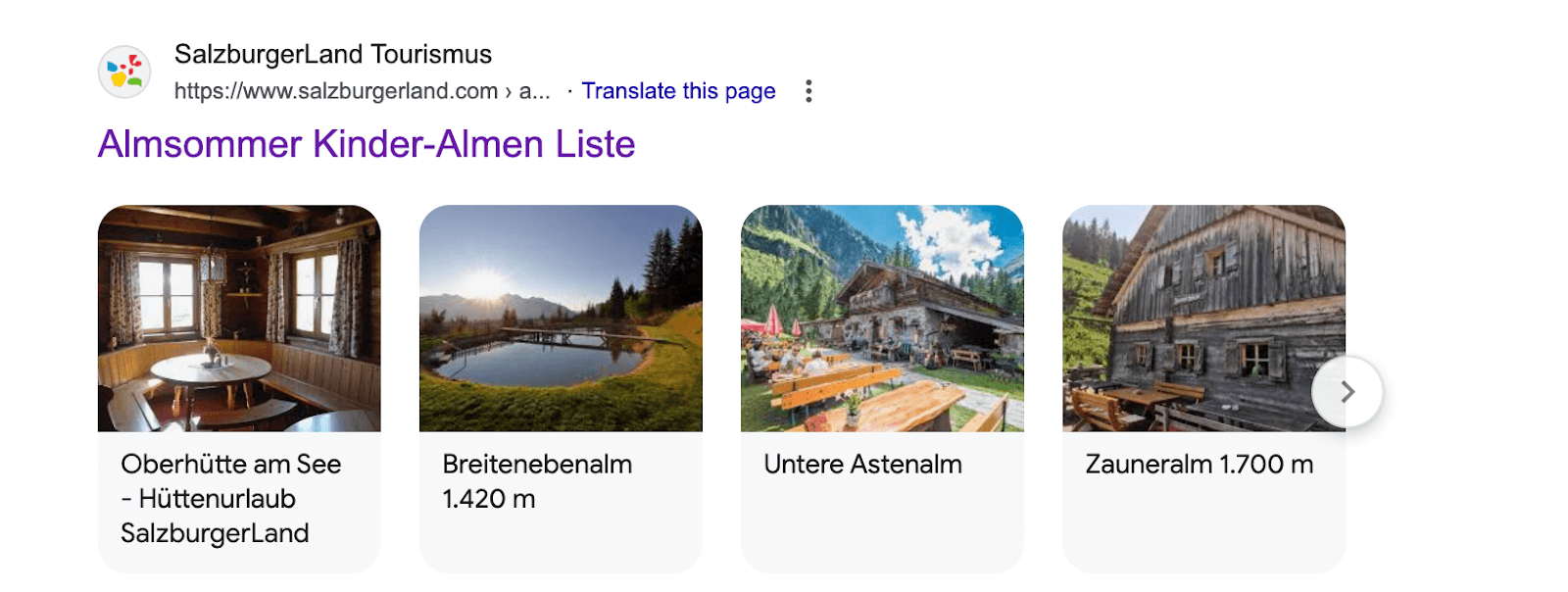The width and height of the screenshot is (1568, 592).
Task: Open the Untere Astenalm terrace photo
Action: click(x=882, y=318)
